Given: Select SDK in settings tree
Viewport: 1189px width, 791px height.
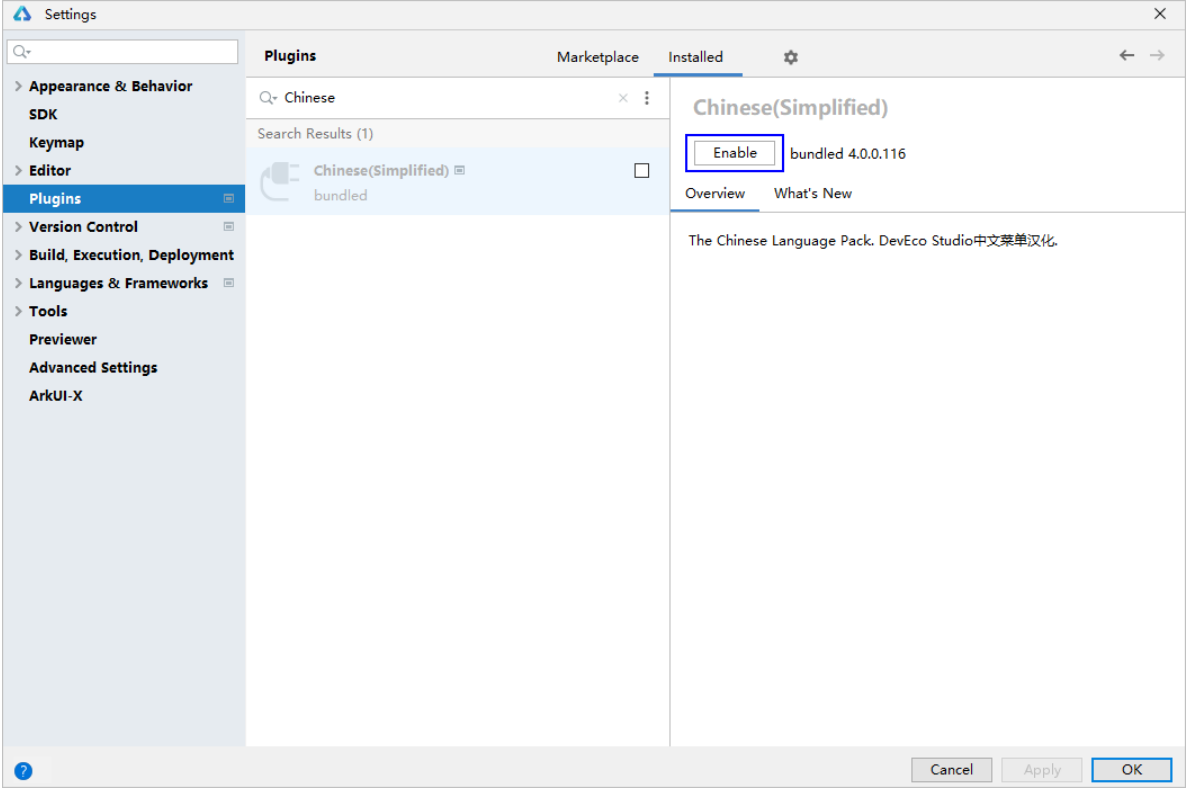Looking at the screenshot, I should pos(43,115).
